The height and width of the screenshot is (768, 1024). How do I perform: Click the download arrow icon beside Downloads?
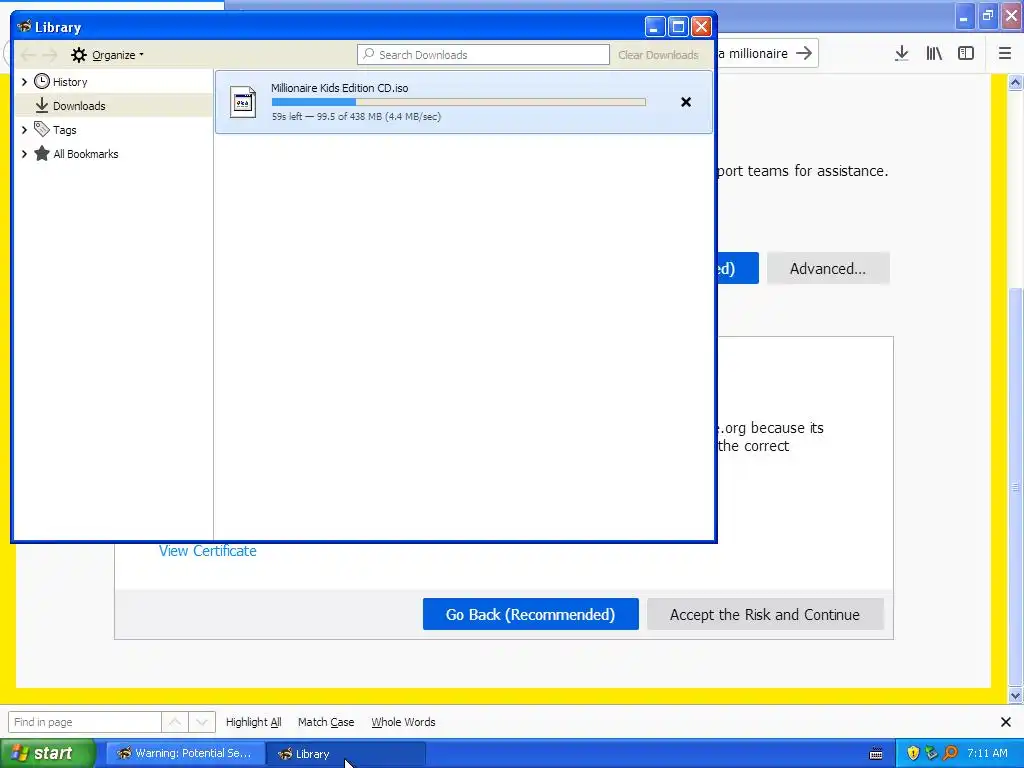(42, 105)
